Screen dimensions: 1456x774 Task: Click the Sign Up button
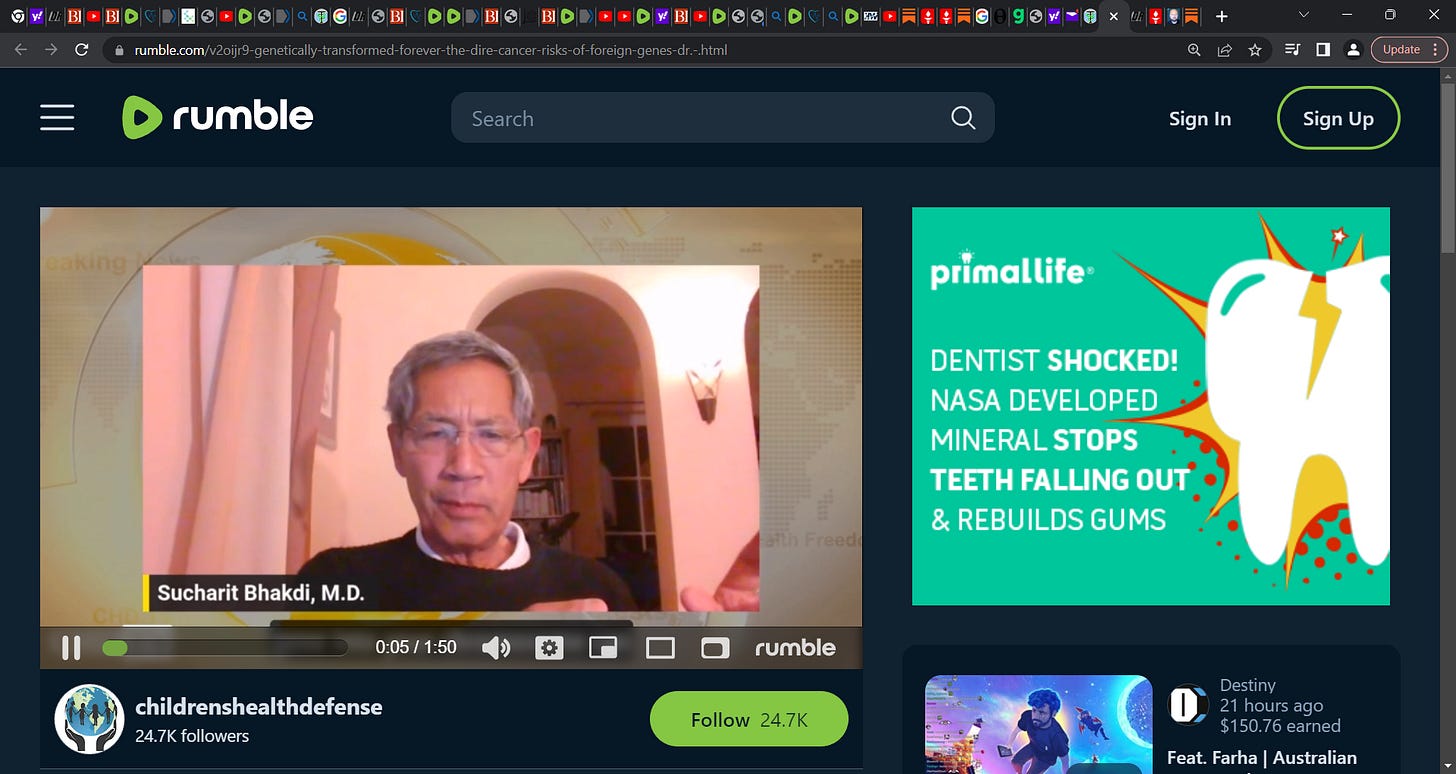1338,118
